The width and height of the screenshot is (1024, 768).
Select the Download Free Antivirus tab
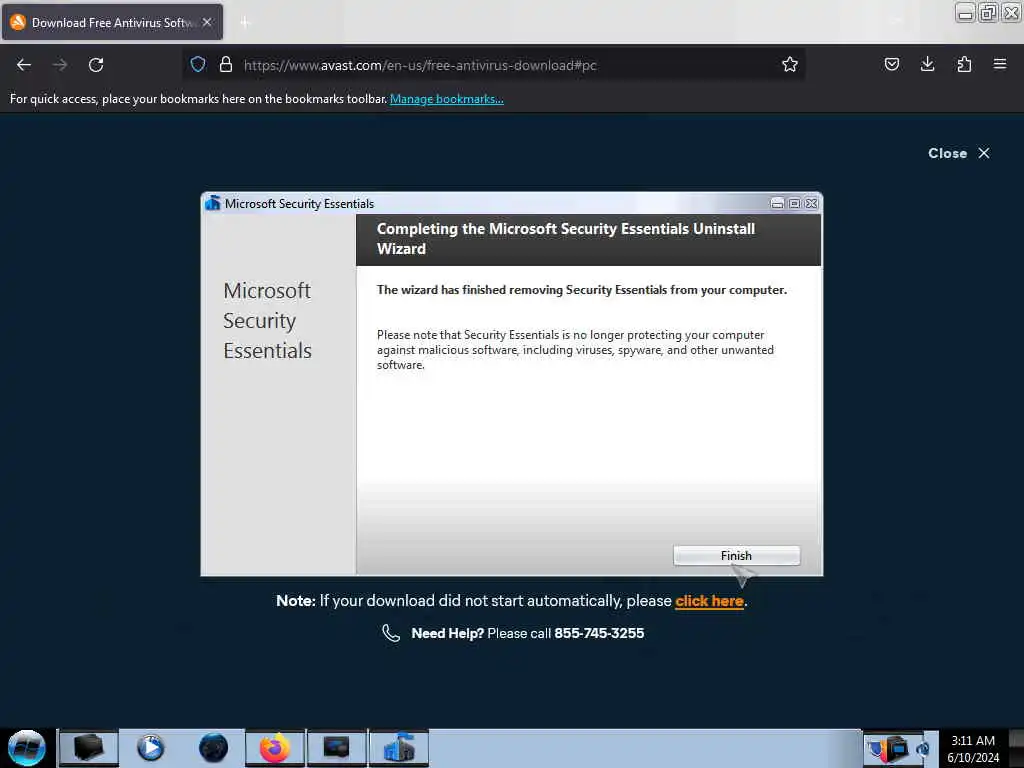[x=112, y=22]
